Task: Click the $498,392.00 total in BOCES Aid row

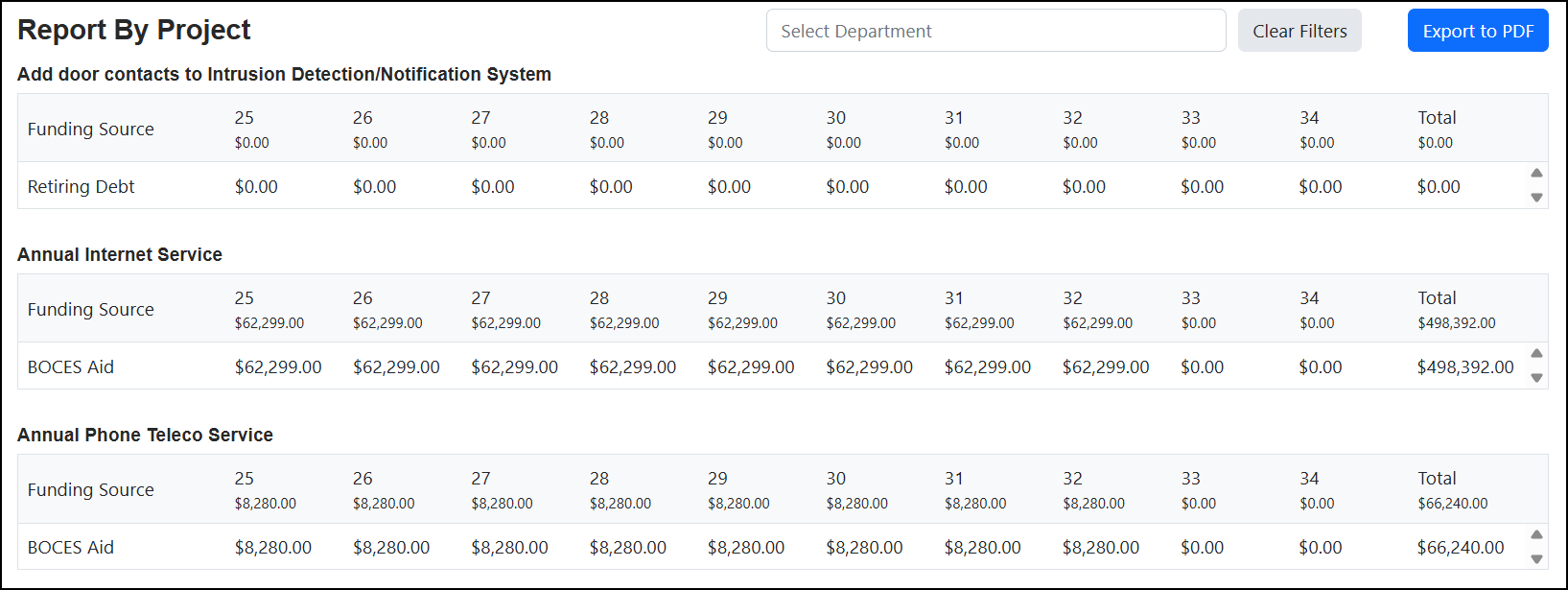Action: click(x=1465, y=366)
